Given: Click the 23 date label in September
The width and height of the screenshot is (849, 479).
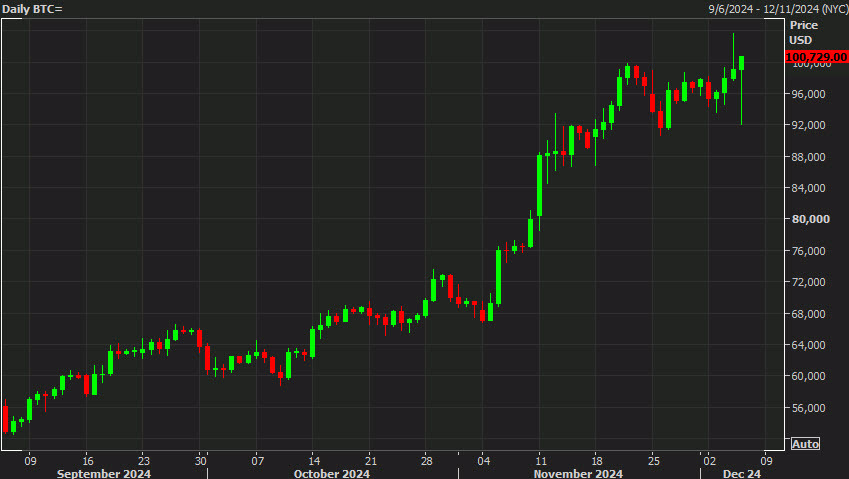Looking at the screenshot, I should point(143,461).
